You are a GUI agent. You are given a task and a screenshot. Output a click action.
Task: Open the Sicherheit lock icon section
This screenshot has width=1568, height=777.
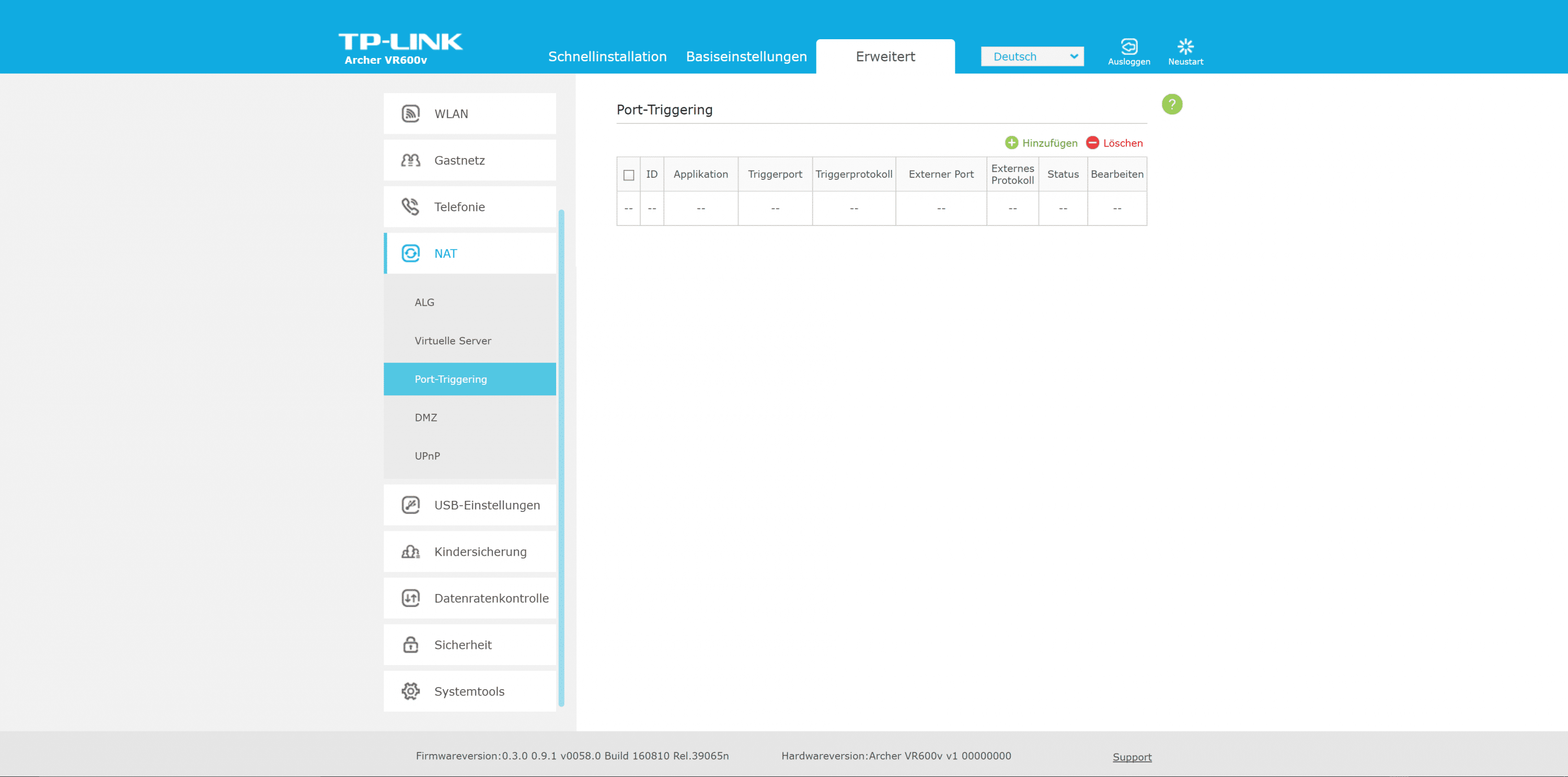[x=411, y=644]
